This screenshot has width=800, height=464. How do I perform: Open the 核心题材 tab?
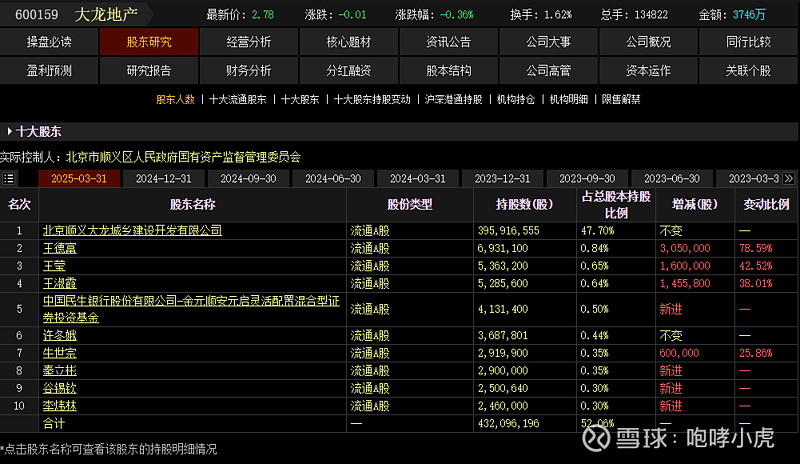[348, 42]
